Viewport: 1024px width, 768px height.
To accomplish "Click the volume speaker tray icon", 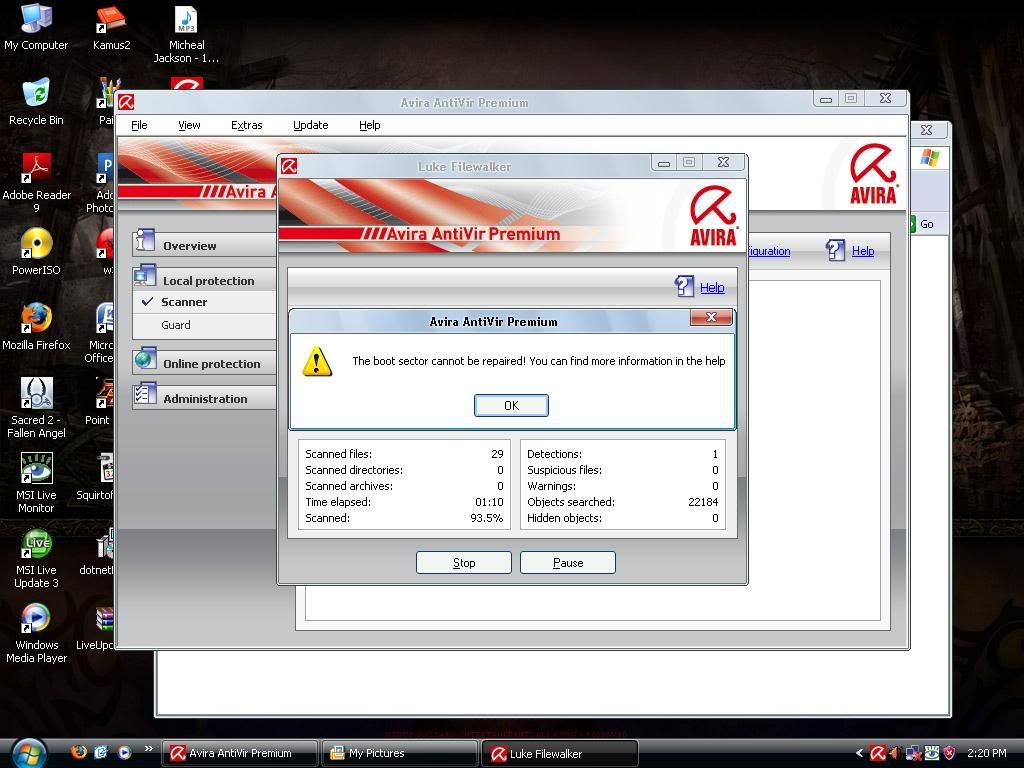I will (x=895, y=753).
